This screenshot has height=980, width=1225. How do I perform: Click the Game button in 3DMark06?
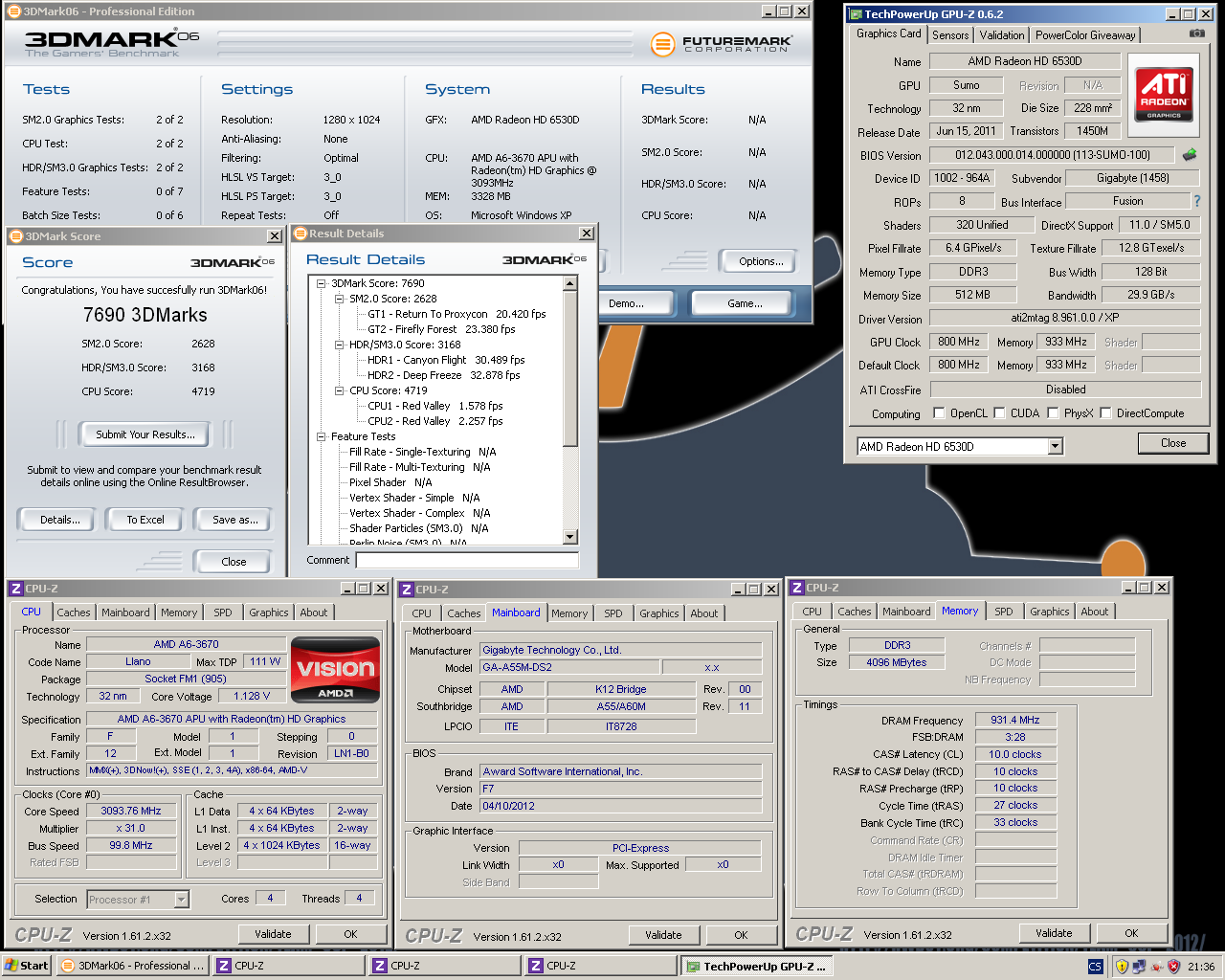[x=745, y=303]
